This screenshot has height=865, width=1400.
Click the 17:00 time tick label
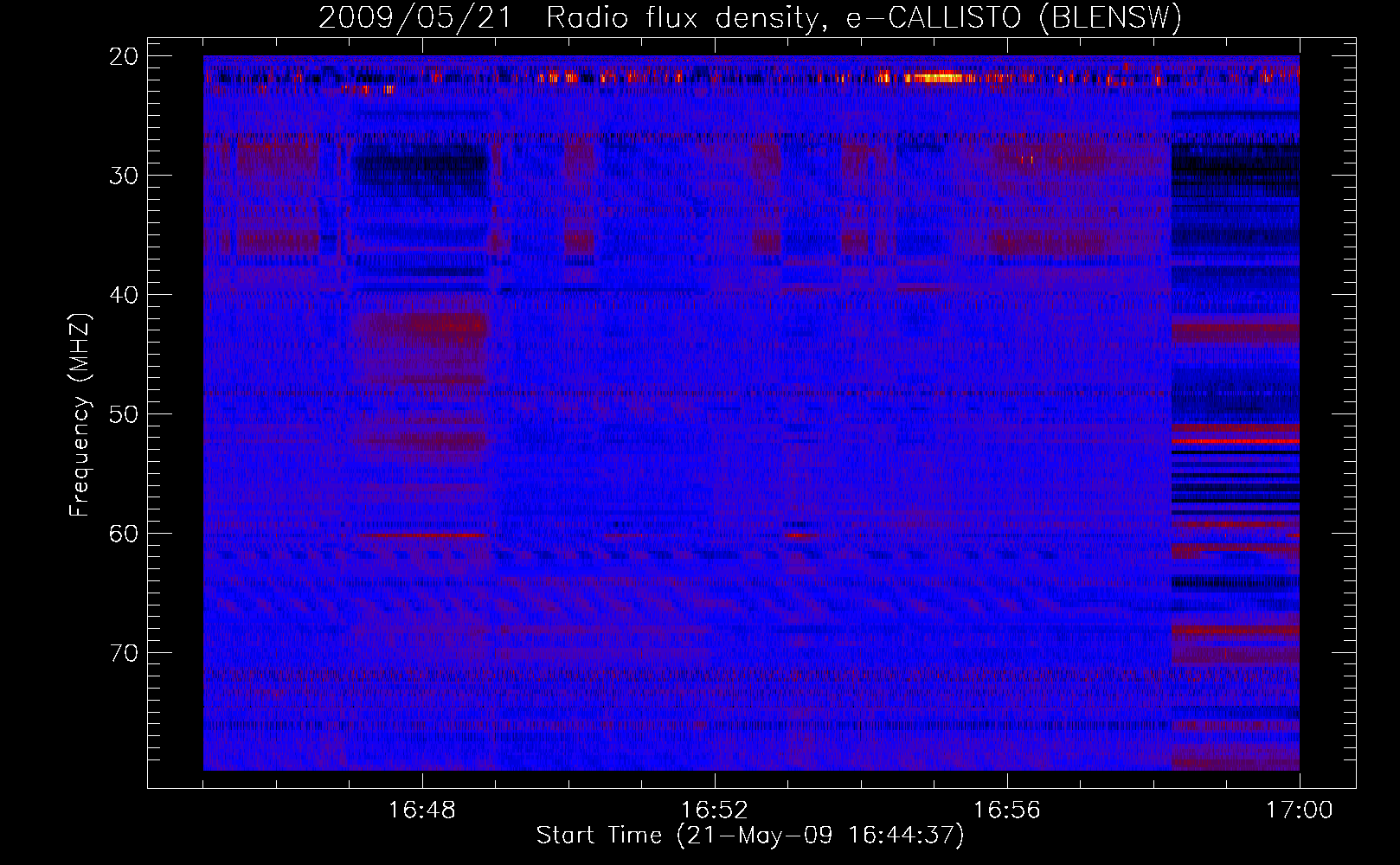(1299, 810)
